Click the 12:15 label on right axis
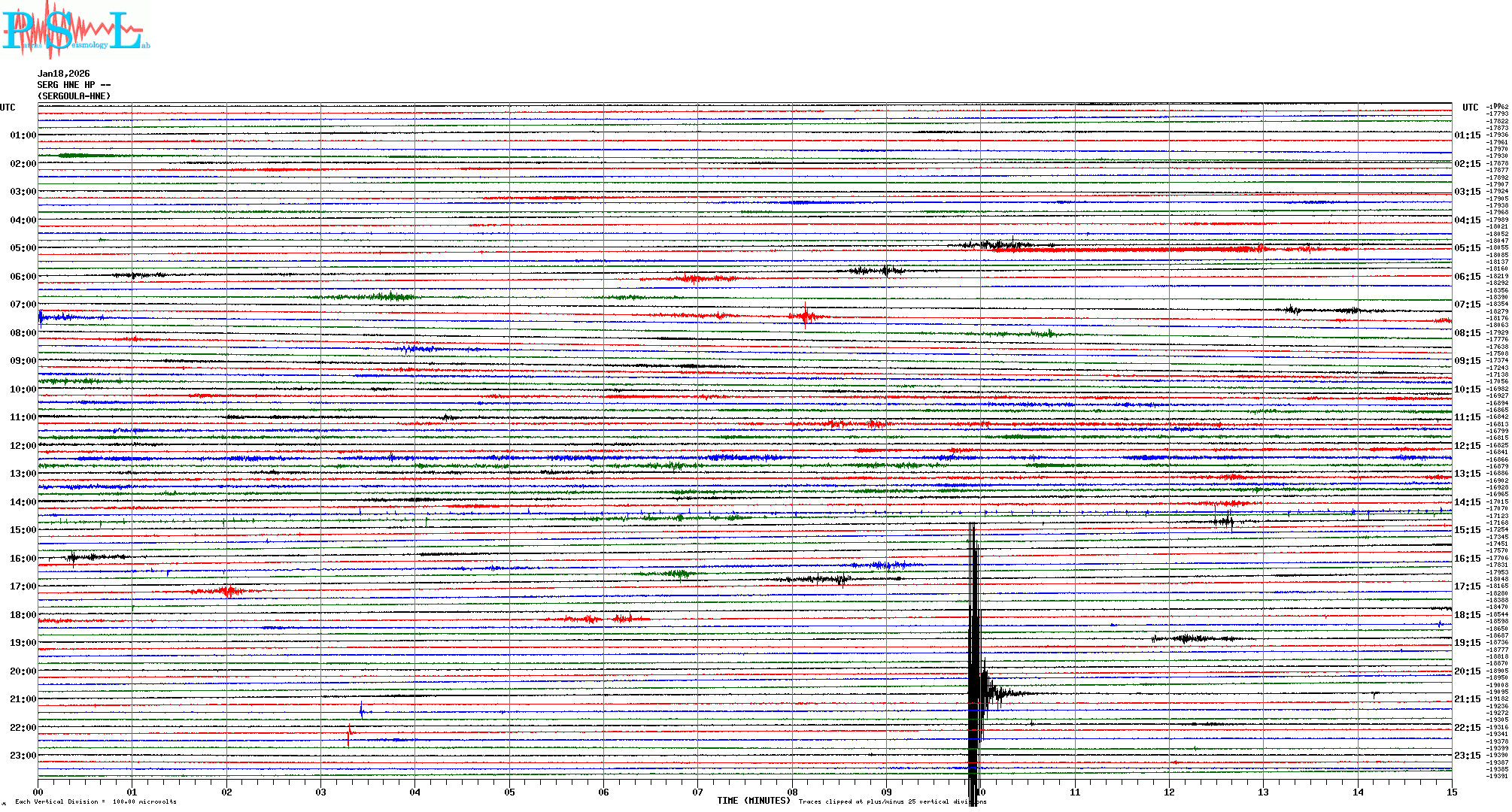This screenshot has width=1512, height=812. pos(1467,446)
